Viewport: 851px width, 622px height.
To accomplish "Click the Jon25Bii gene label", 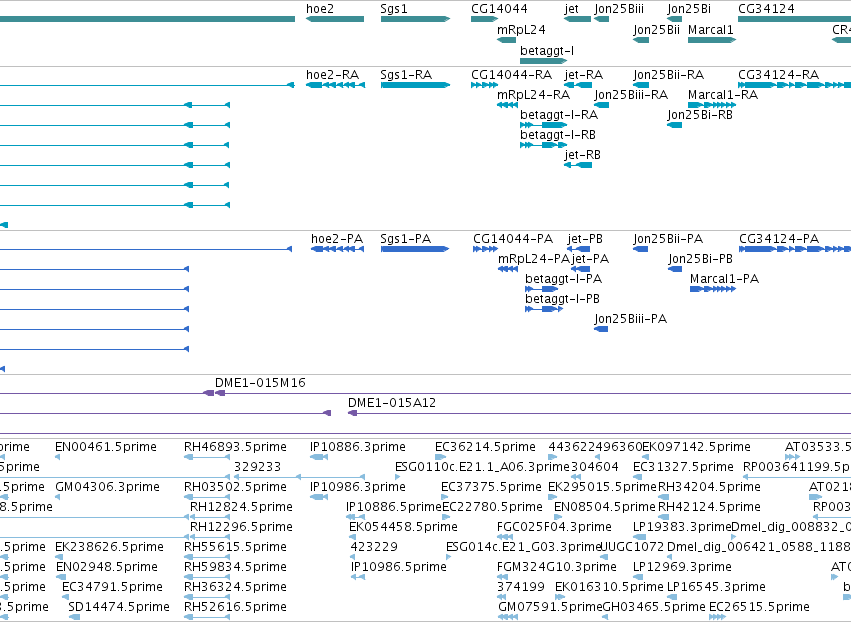I will pyautogui.click(x=656, y=30).
